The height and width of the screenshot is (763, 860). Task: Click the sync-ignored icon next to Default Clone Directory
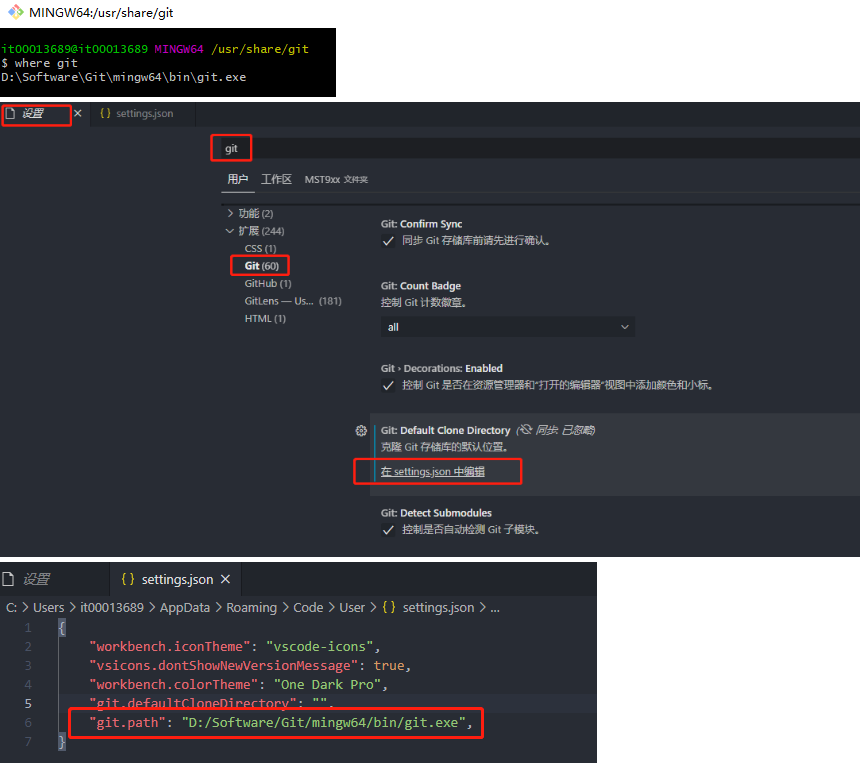click(x=526, y=430)
